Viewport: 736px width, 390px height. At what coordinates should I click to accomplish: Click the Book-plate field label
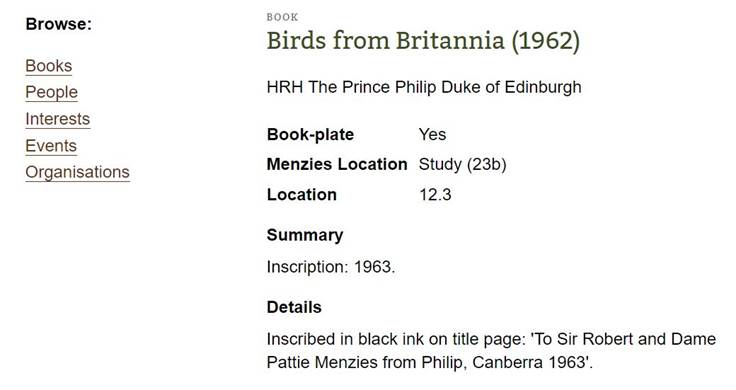[x=310, y=135]
